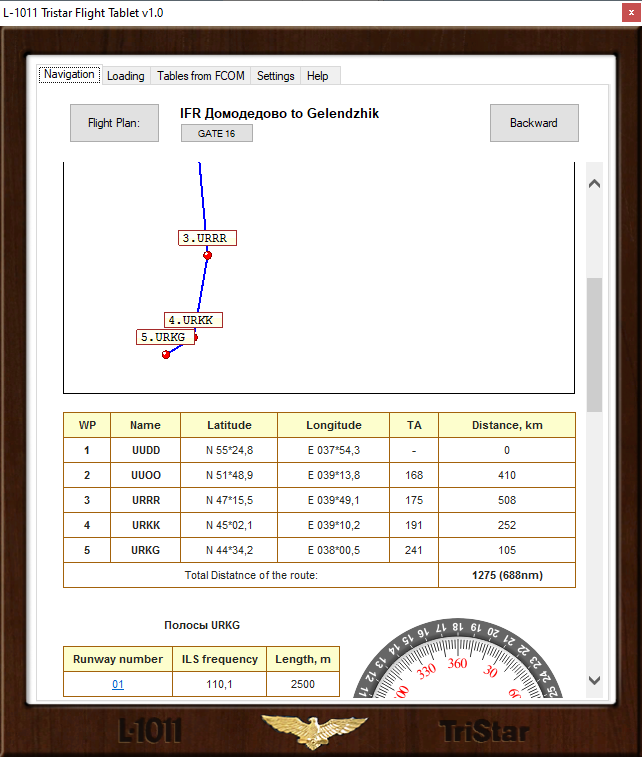This screenshot has width=642, height=757.
Task: Select the URKK name cell in table
Action: pos(146,525)
